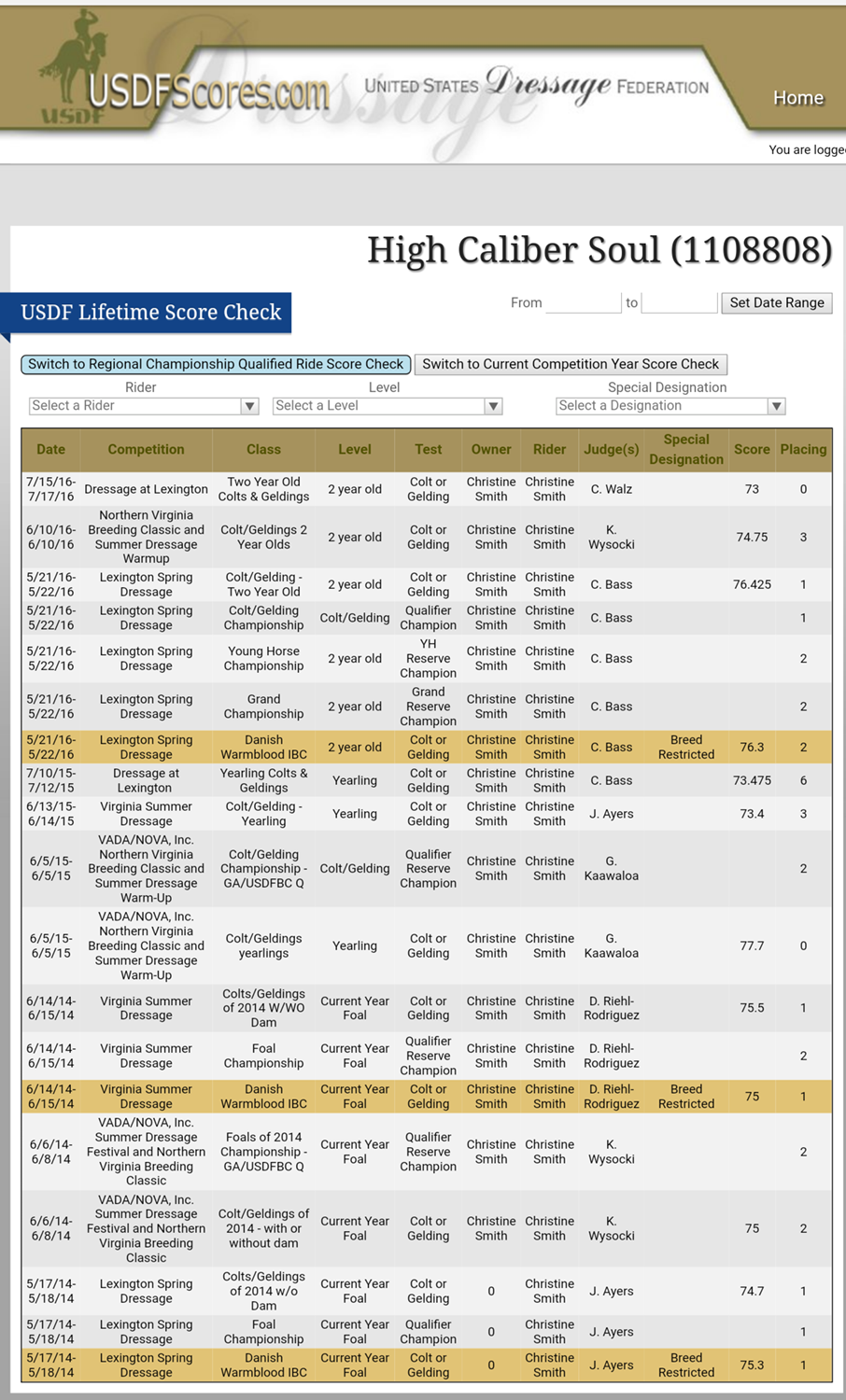Click the 'to' date input field

click(x=680, y=302)
